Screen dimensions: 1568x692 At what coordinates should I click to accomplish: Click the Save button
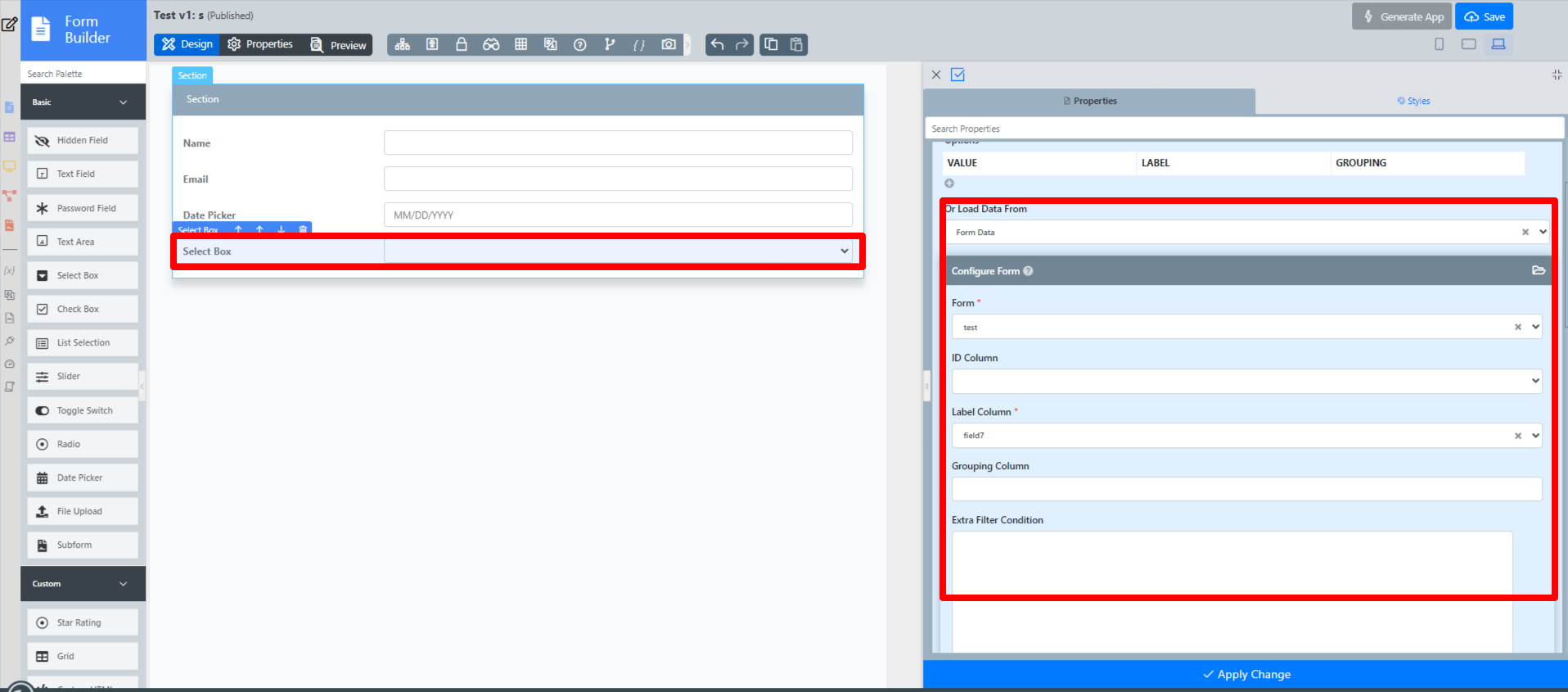(1484, 16)
